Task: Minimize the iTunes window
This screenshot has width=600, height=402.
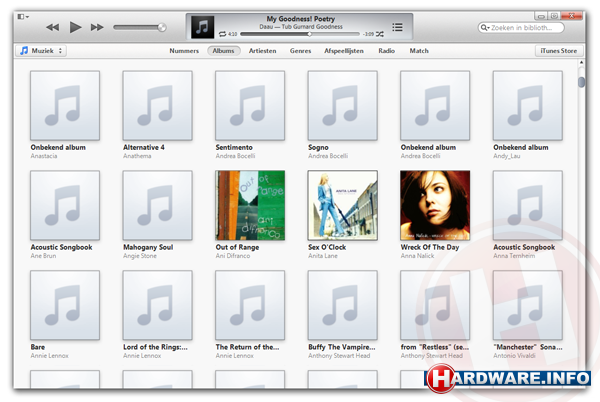Action: coord(541,16)
